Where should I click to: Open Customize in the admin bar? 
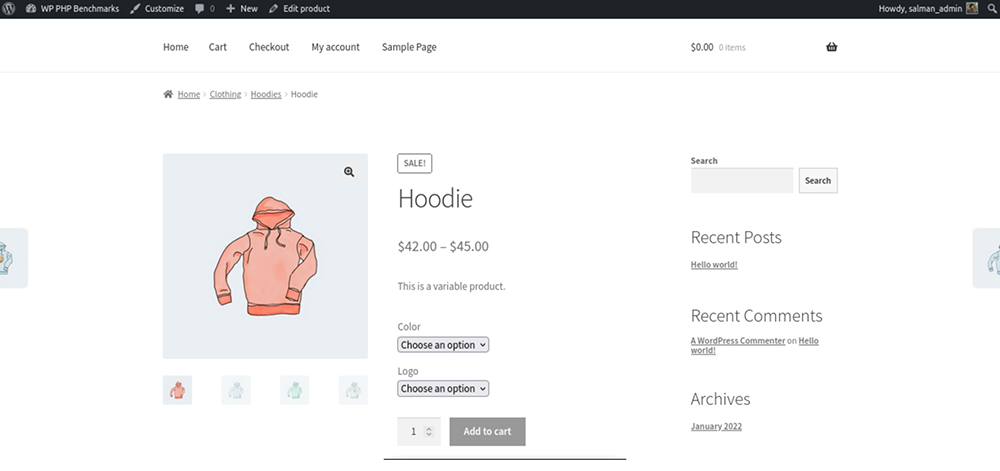tap(157, 9)
